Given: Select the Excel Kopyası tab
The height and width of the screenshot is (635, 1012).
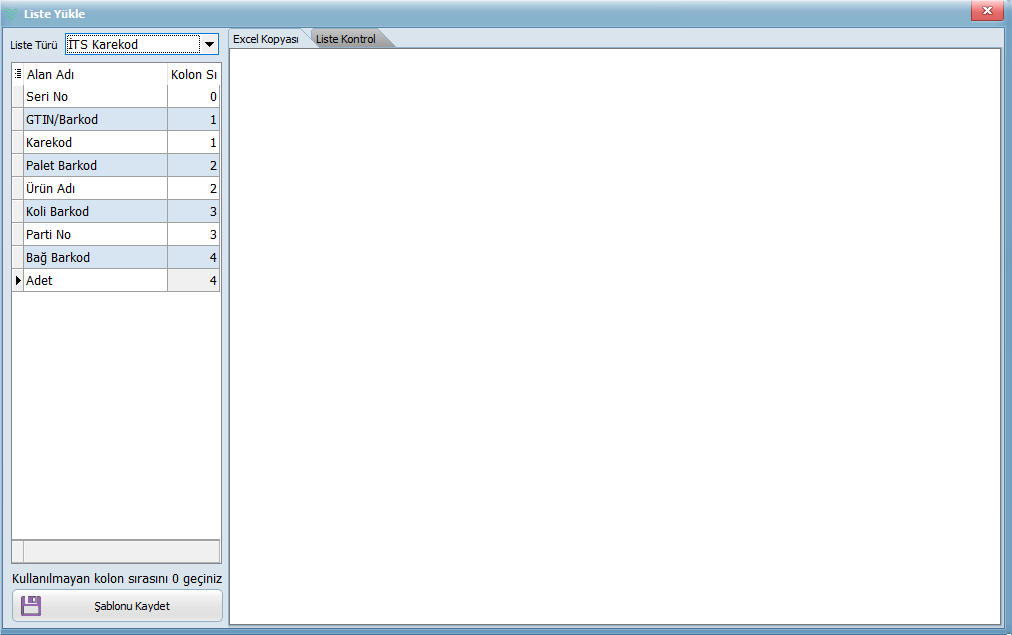Looking at the screenshot, I should click(266, 39).
